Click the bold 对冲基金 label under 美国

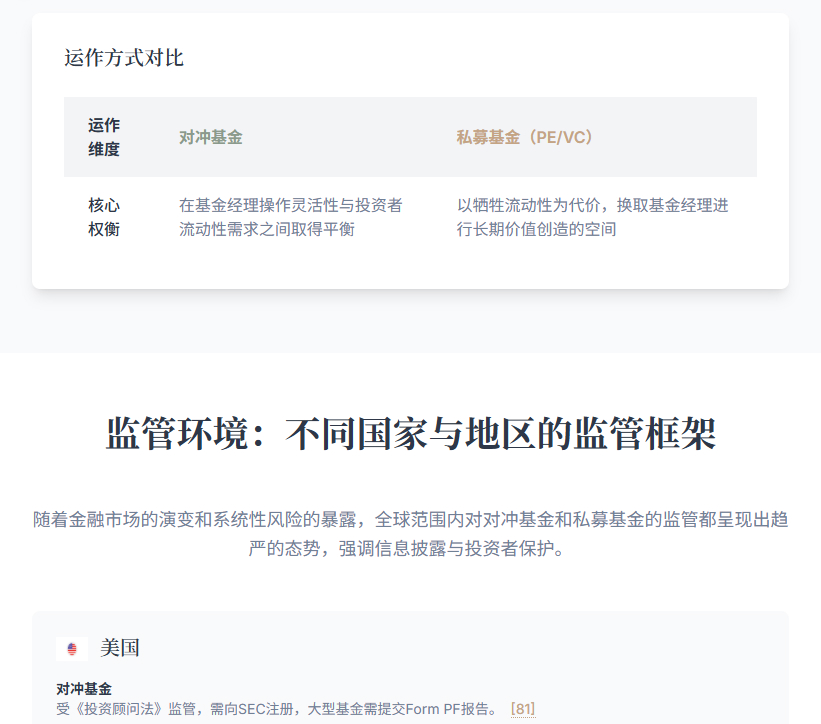click(84, 689)
